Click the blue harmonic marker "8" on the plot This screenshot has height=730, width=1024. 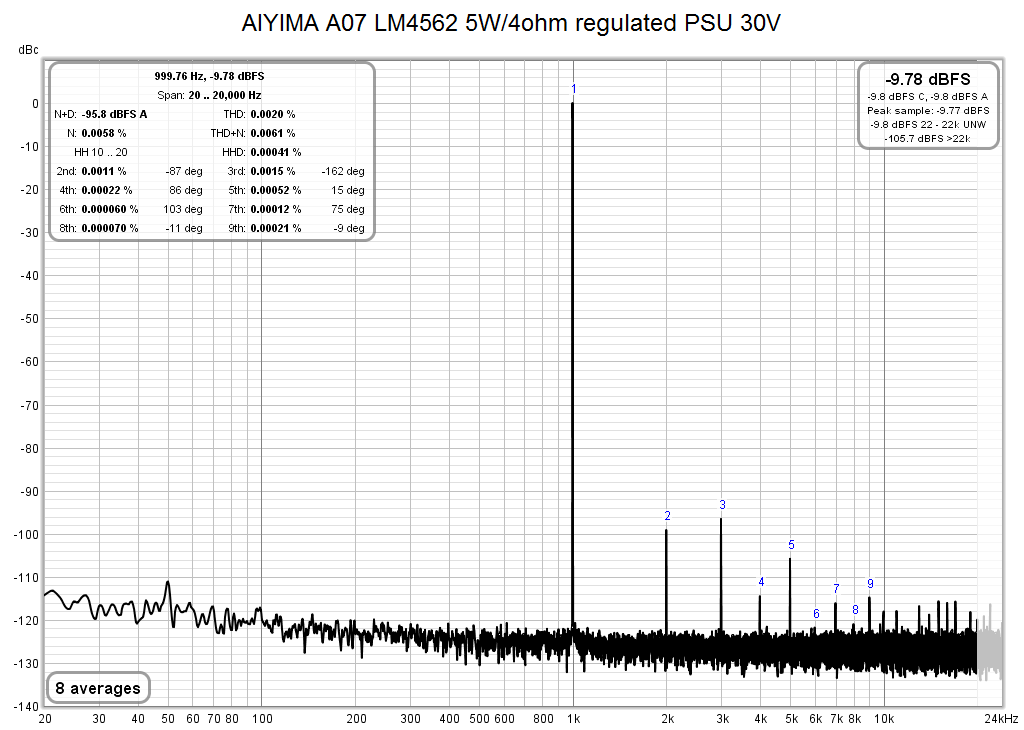click(x=856, y=610)
